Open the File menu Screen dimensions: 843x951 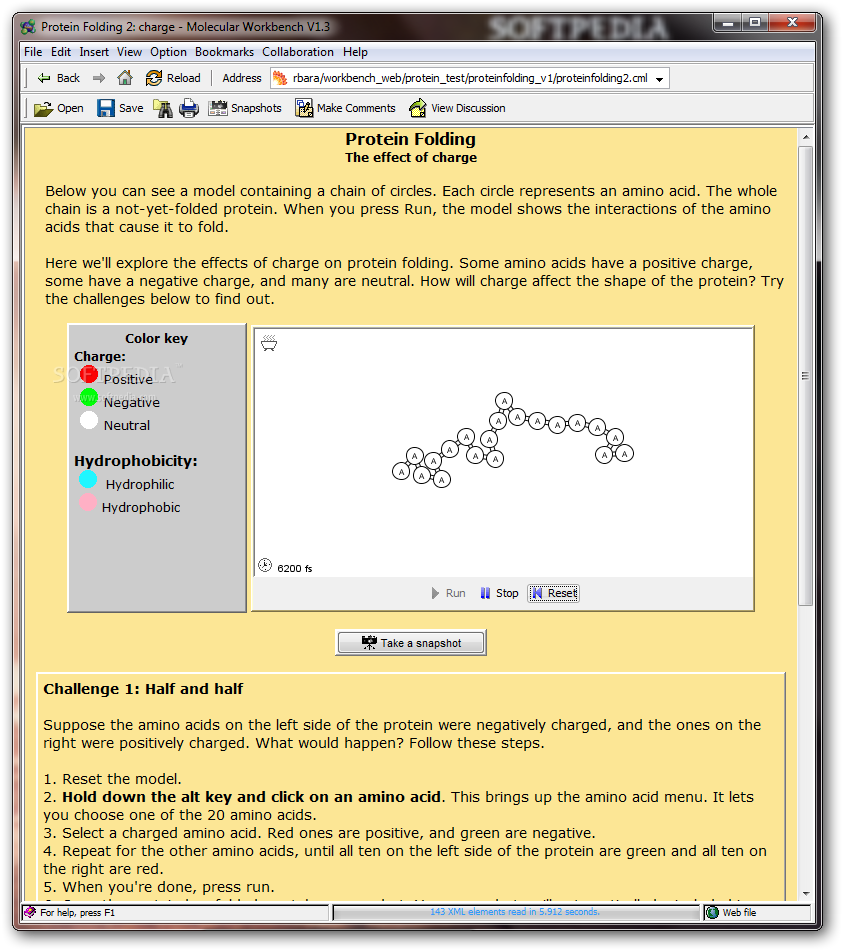pos(33,52)
